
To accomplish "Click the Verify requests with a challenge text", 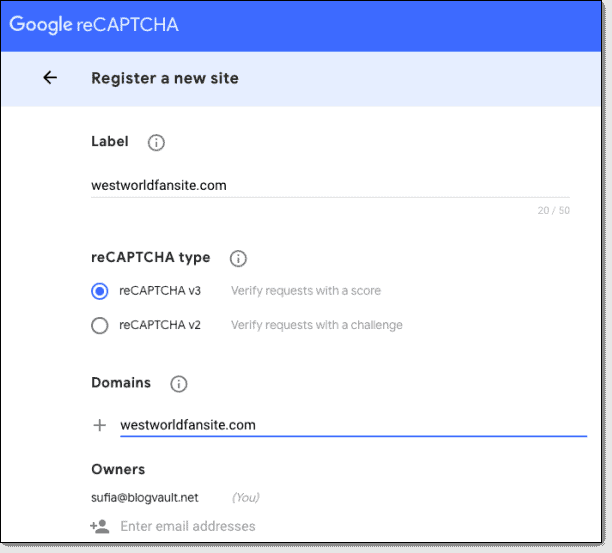I will coord(317,325).
